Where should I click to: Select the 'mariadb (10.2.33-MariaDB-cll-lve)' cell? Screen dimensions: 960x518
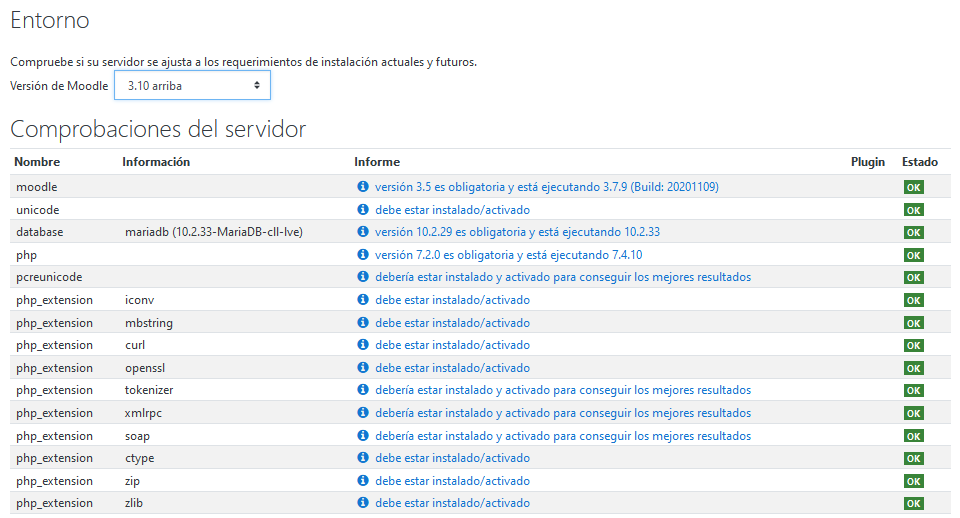[x=214, y=232]
